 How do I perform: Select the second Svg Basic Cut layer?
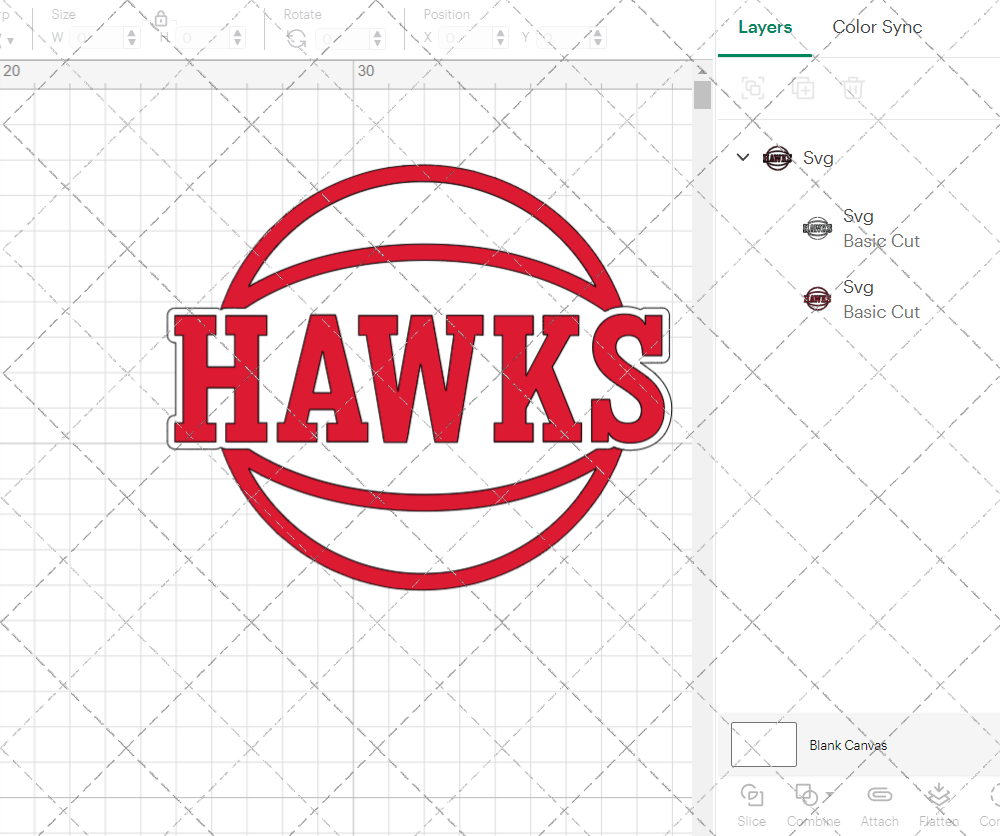(861, 299)
